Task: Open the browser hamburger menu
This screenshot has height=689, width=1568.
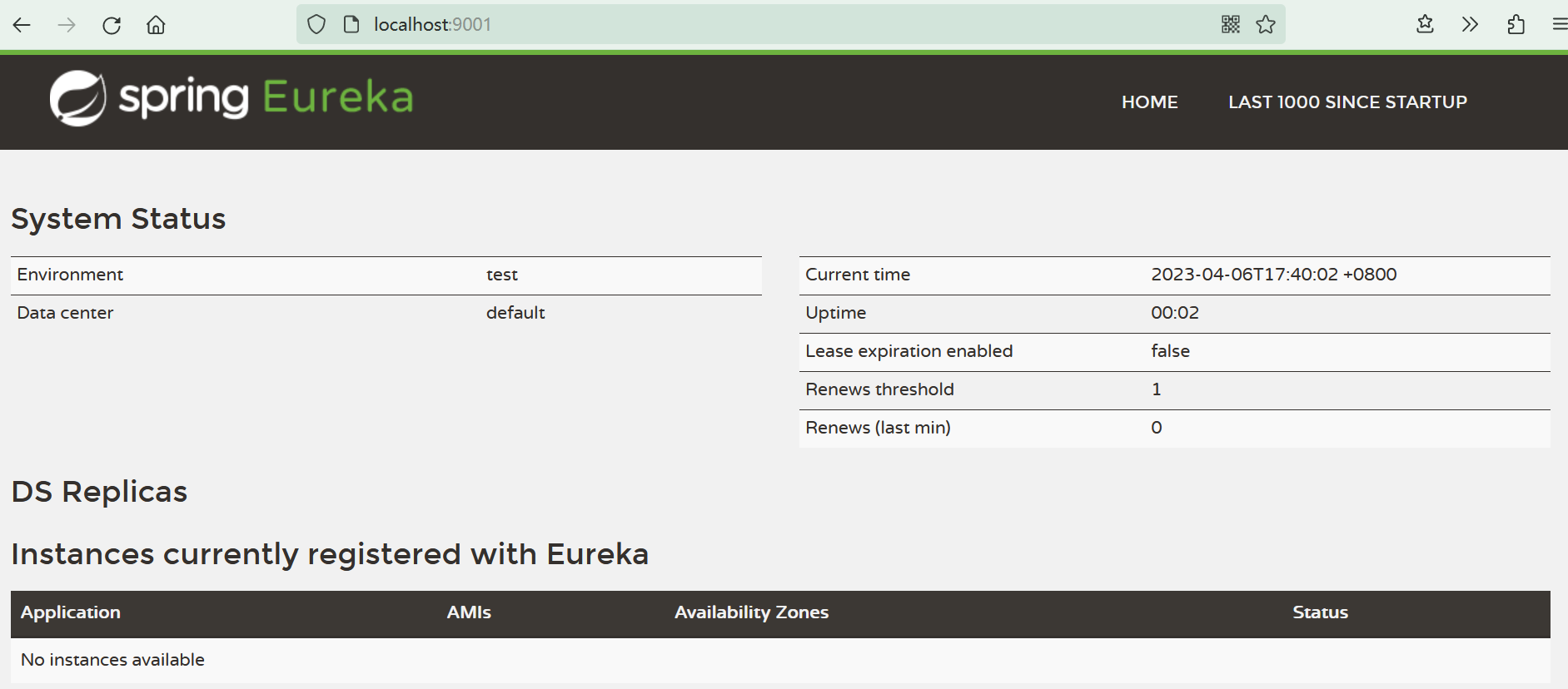Action: (1560, 25)
